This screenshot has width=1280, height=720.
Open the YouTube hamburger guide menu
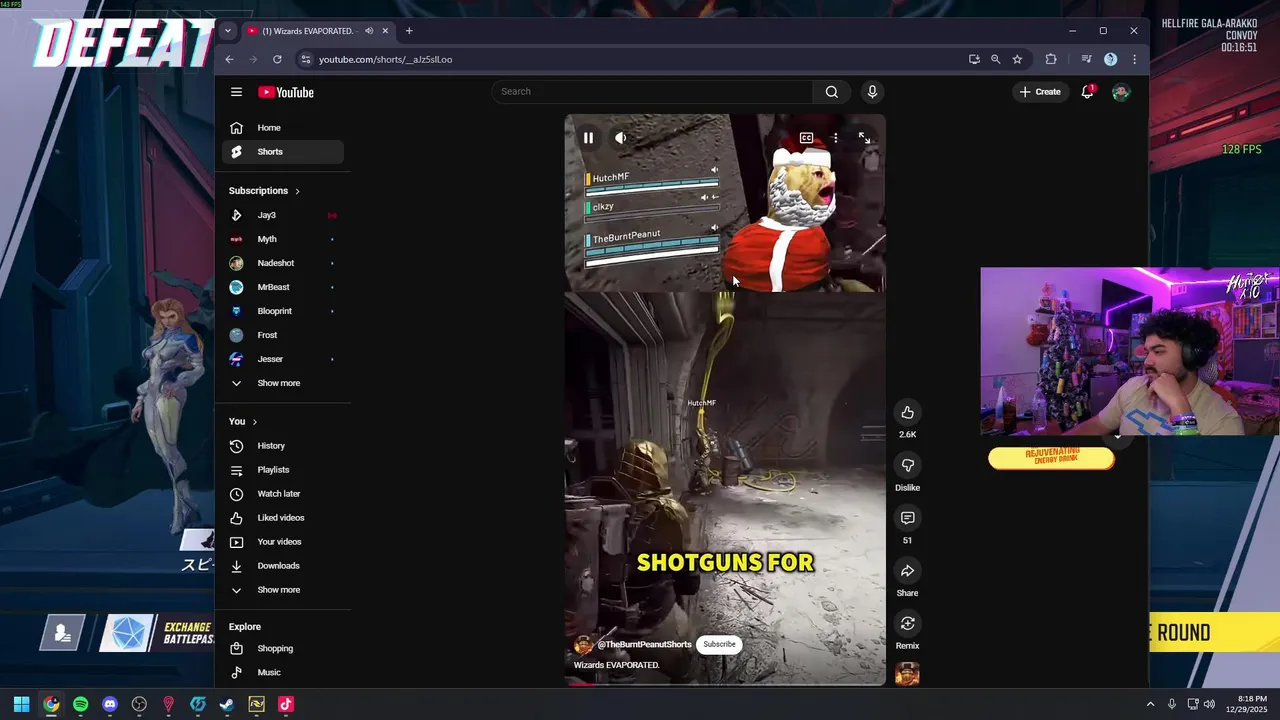(236, 92)
